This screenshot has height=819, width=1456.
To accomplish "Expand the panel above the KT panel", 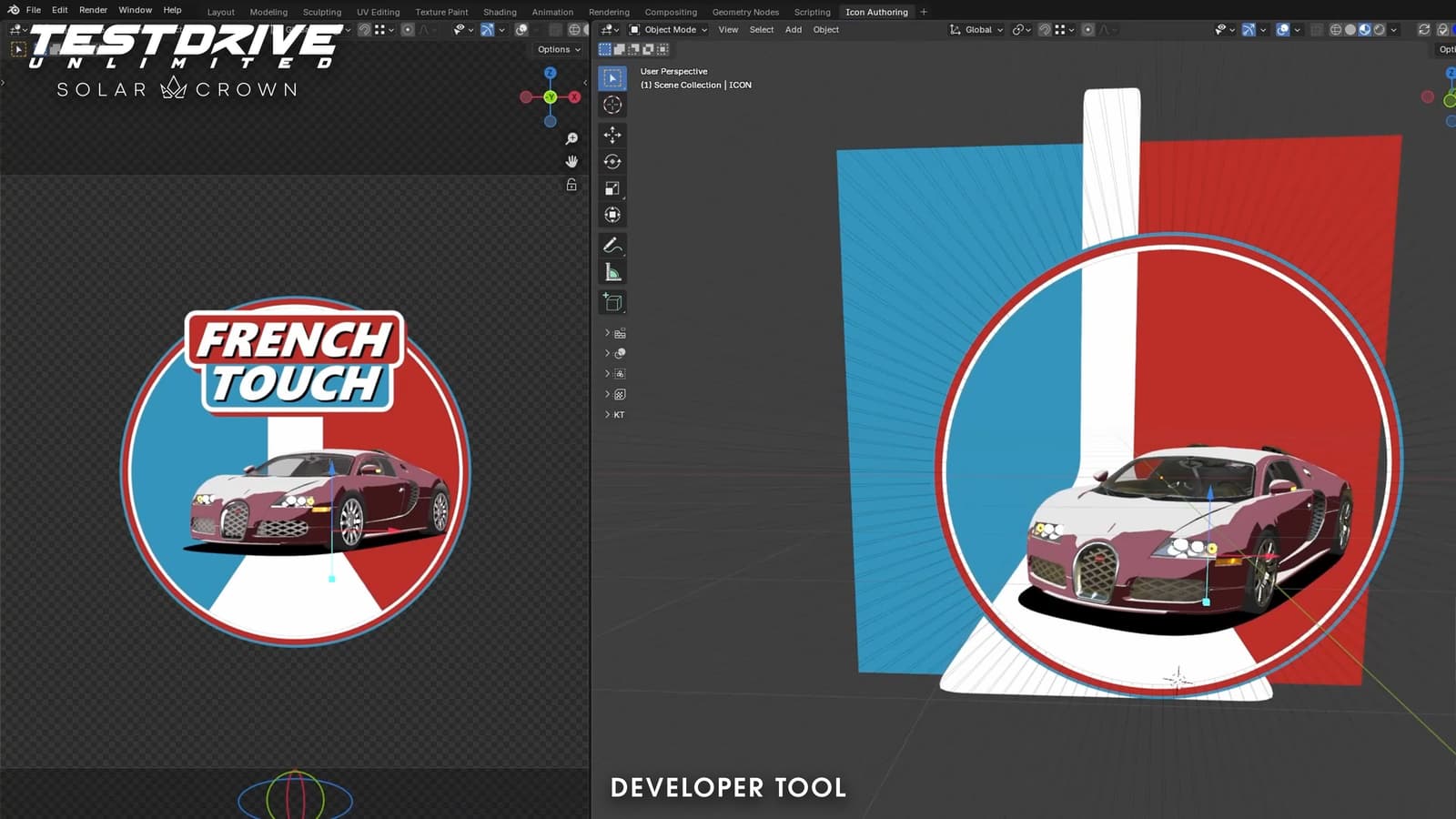I will coord(614,394).
